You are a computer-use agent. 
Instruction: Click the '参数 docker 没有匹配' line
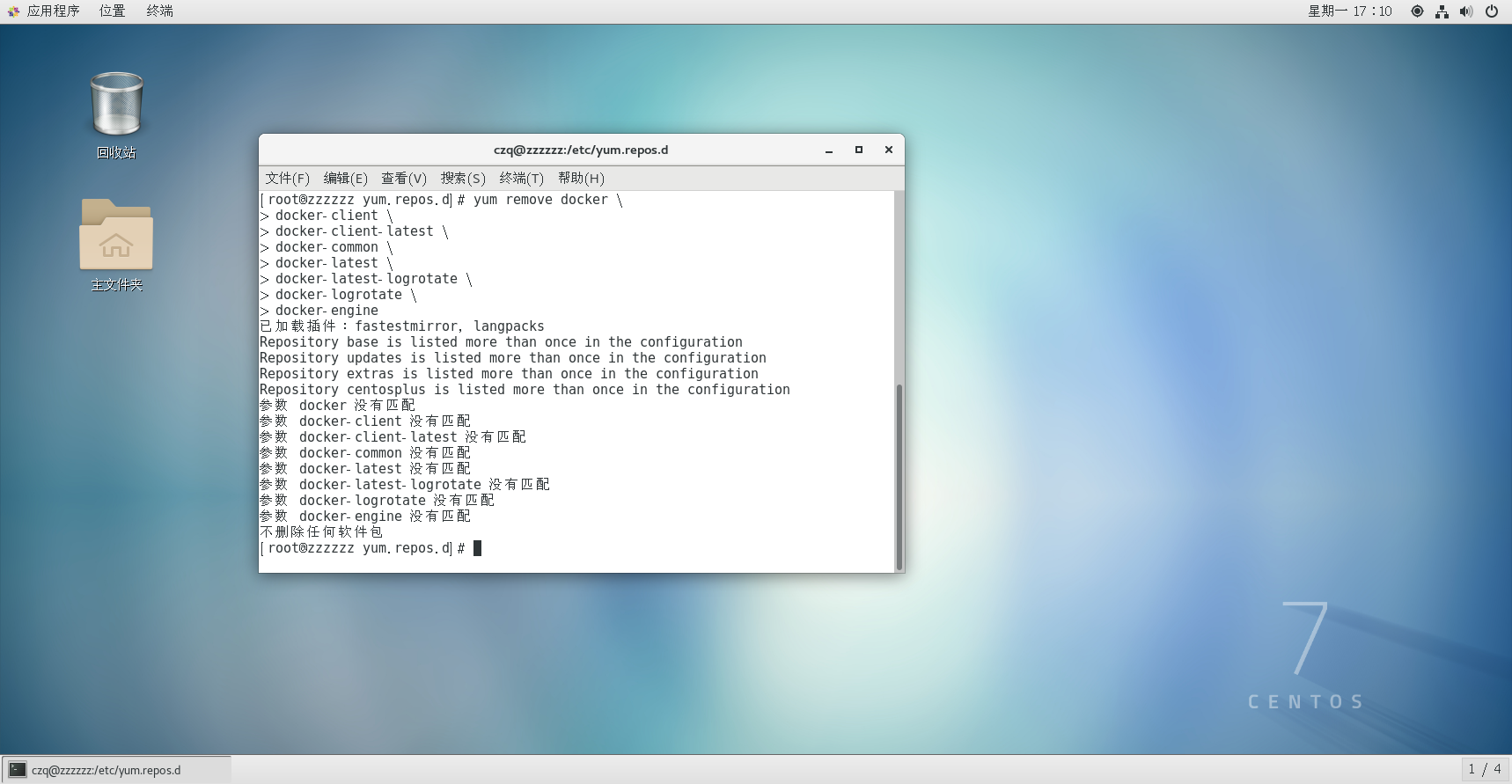pyautogui.click(x=338, y=406)
